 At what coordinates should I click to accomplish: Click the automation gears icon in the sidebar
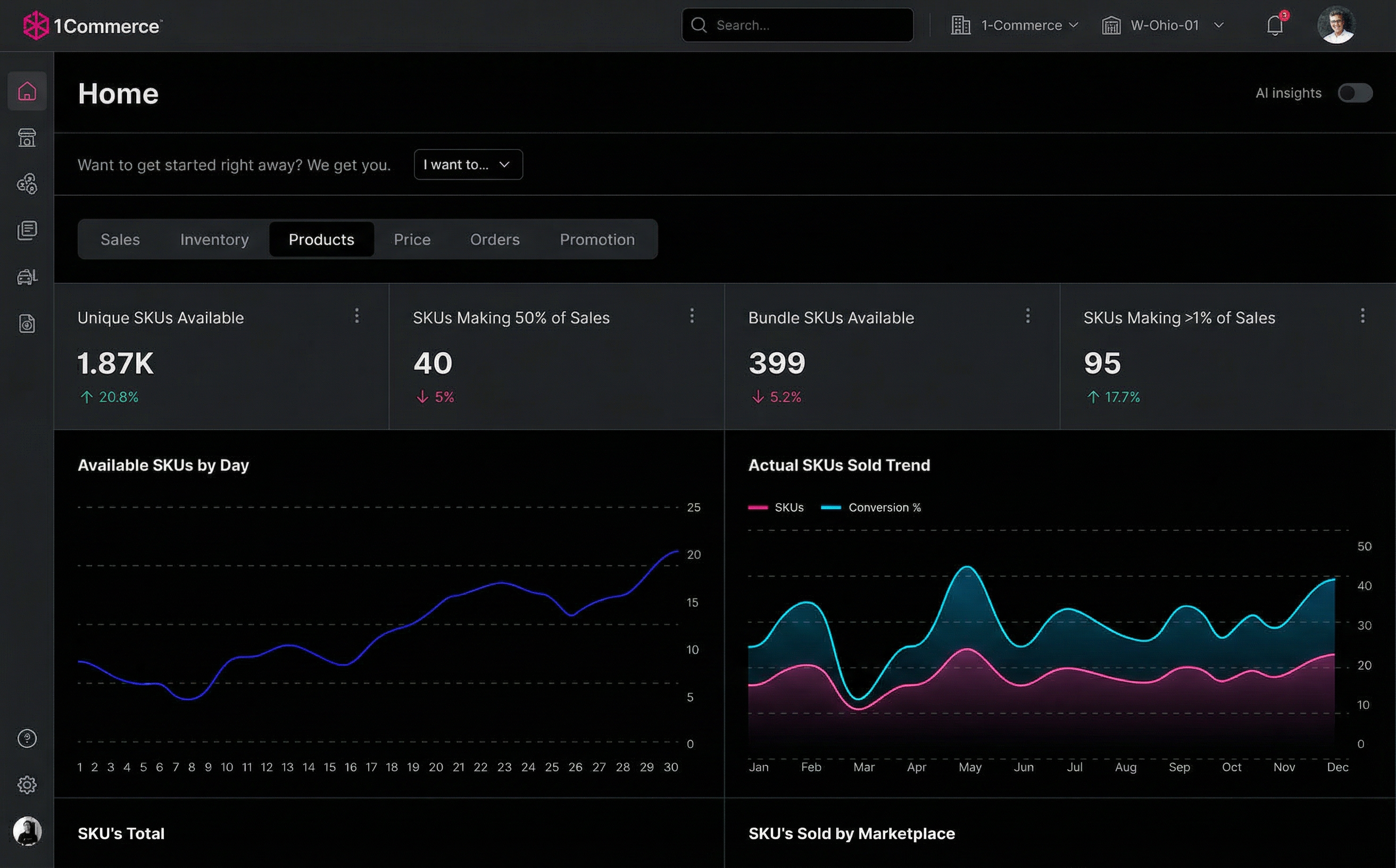point(27,183)
